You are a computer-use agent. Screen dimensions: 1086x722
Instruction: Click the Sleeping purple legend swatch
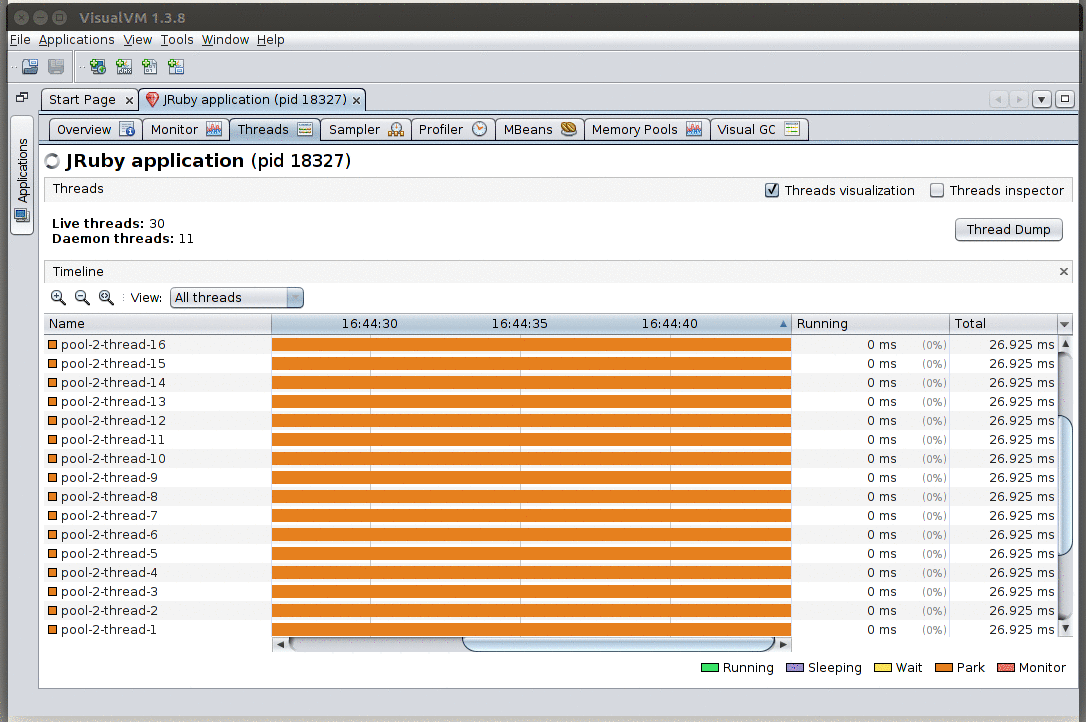point(794,668)
